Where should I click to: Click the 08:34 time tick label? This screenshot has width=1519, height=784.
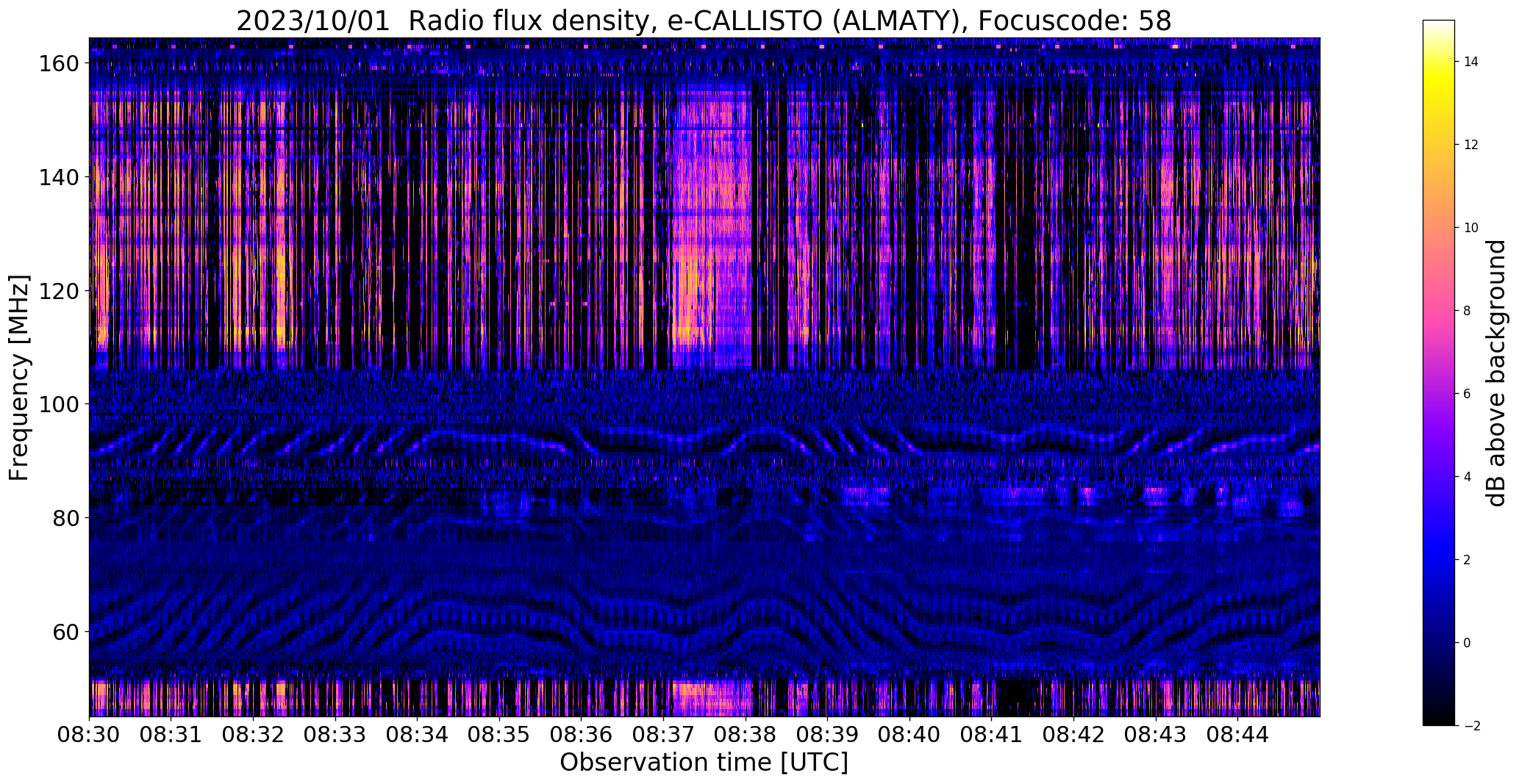pos(417,735)
